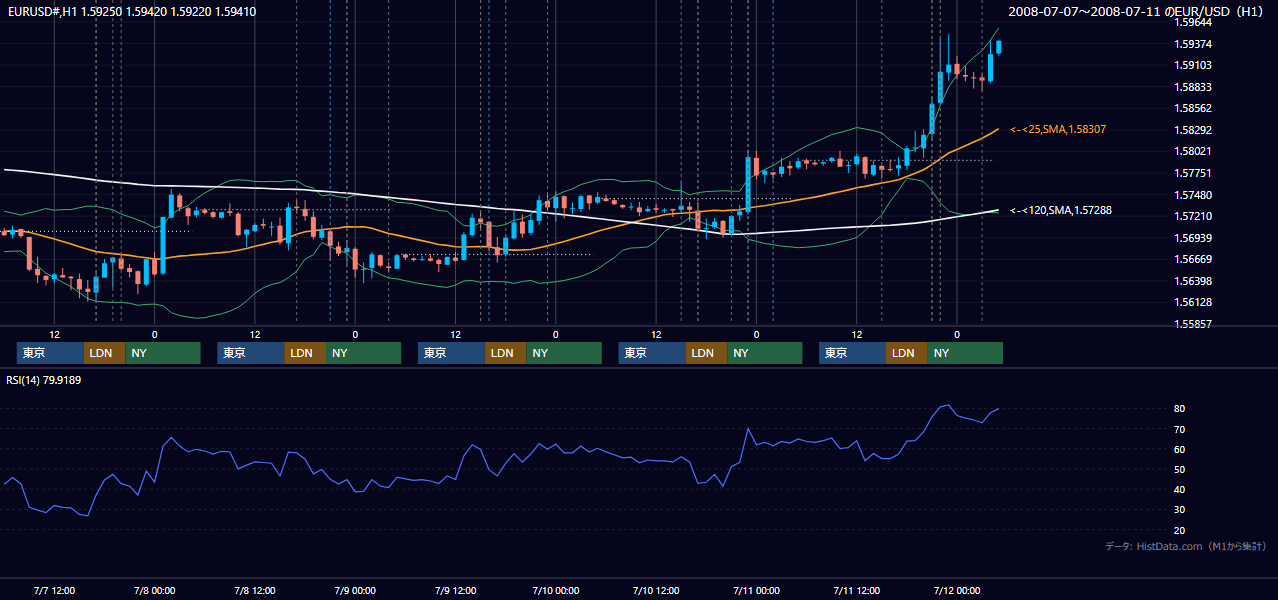Click the leftmost 東京 session block
This screenshot has width=1278, height=600.
point(50,353)
